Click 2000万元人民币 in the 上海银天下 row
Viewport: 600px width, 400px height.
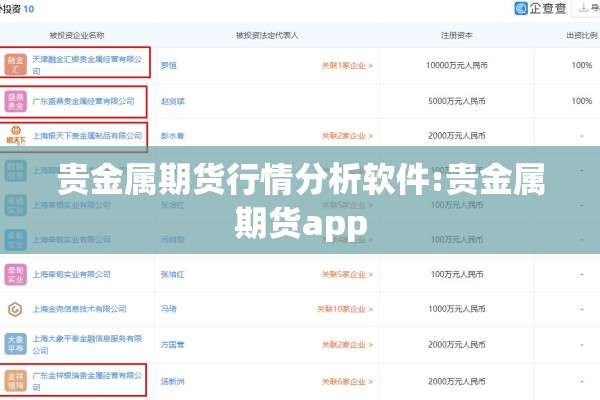457,136
